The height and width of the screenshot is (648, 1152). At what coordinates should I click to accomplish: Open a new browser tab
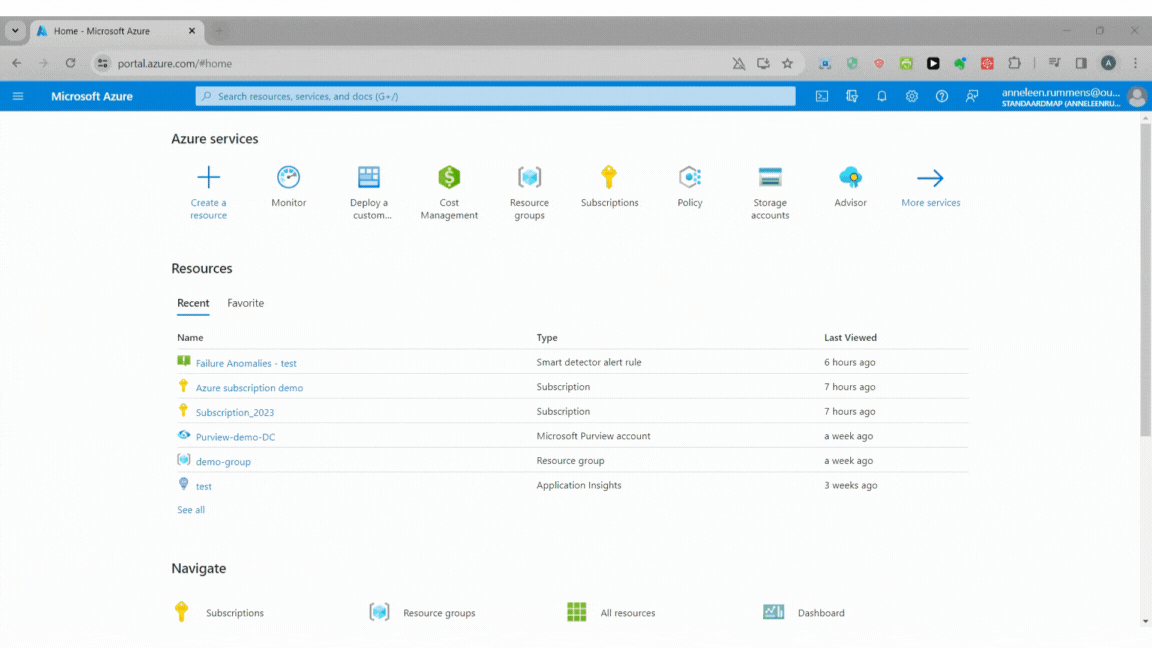coord(219,31)
